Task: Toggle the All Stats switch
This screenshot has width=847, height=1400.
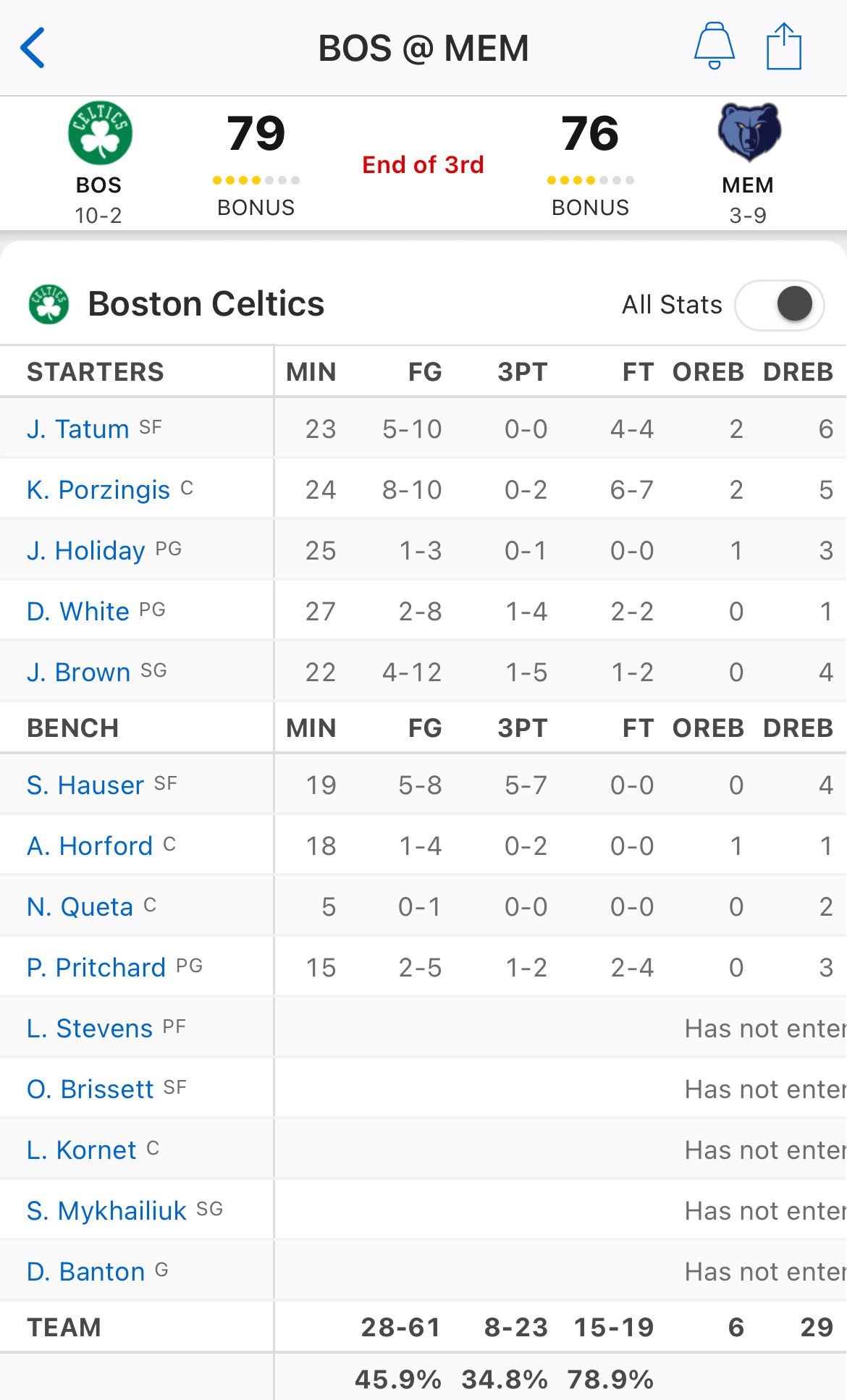Action: click(x=779, y=304)
